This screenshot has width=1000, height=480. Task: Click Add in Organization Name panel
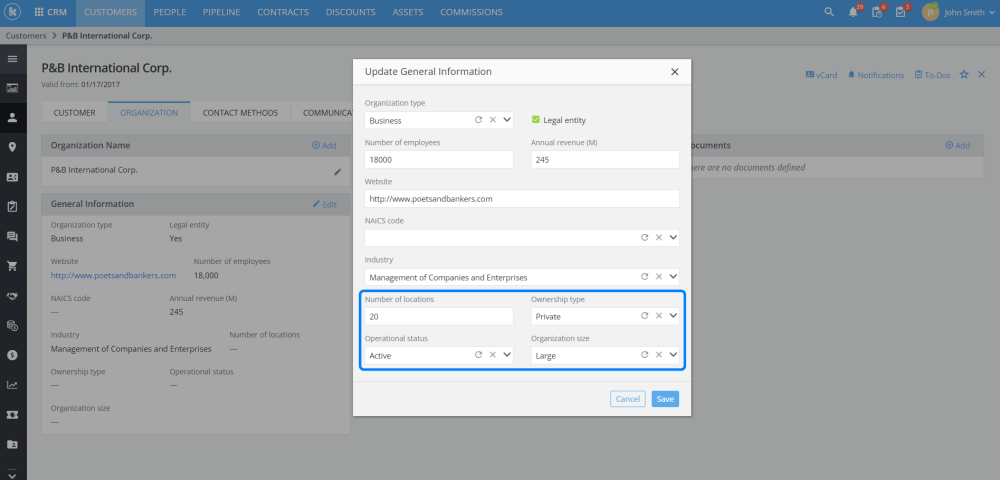pyautogui.click(x=324, y=145)
